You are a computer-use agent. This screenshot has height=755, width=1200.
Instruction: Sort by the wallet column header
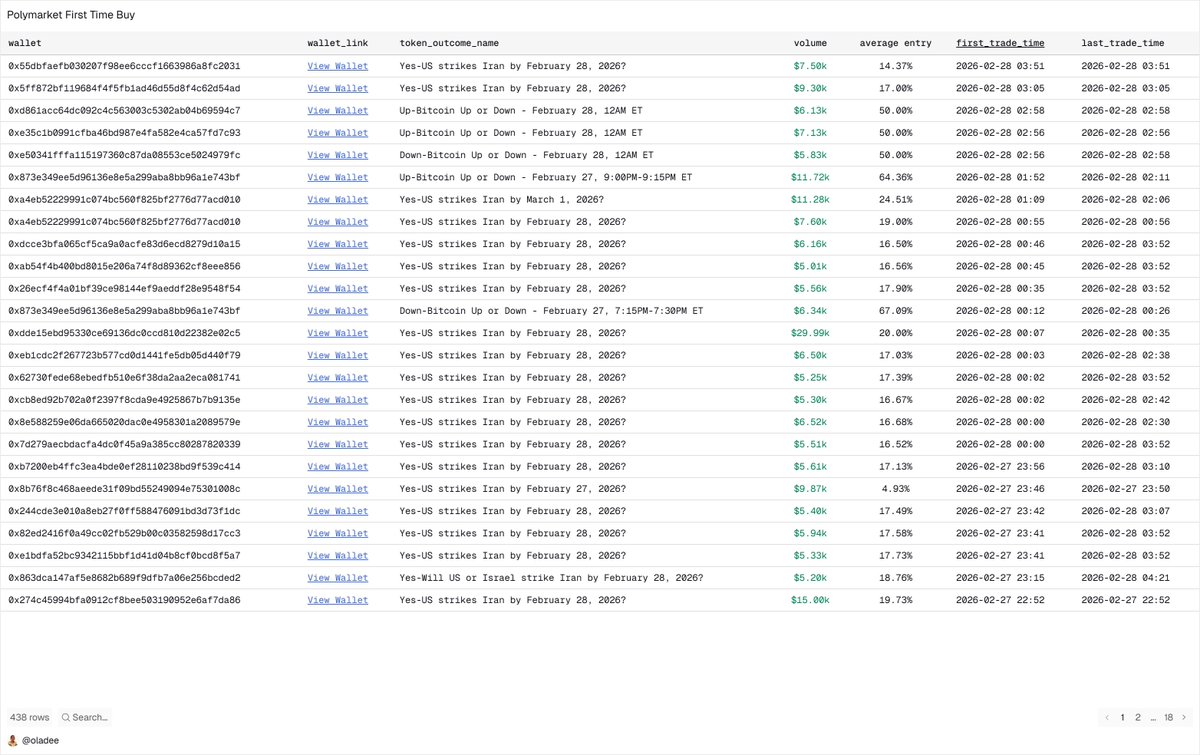pos(25,43)
